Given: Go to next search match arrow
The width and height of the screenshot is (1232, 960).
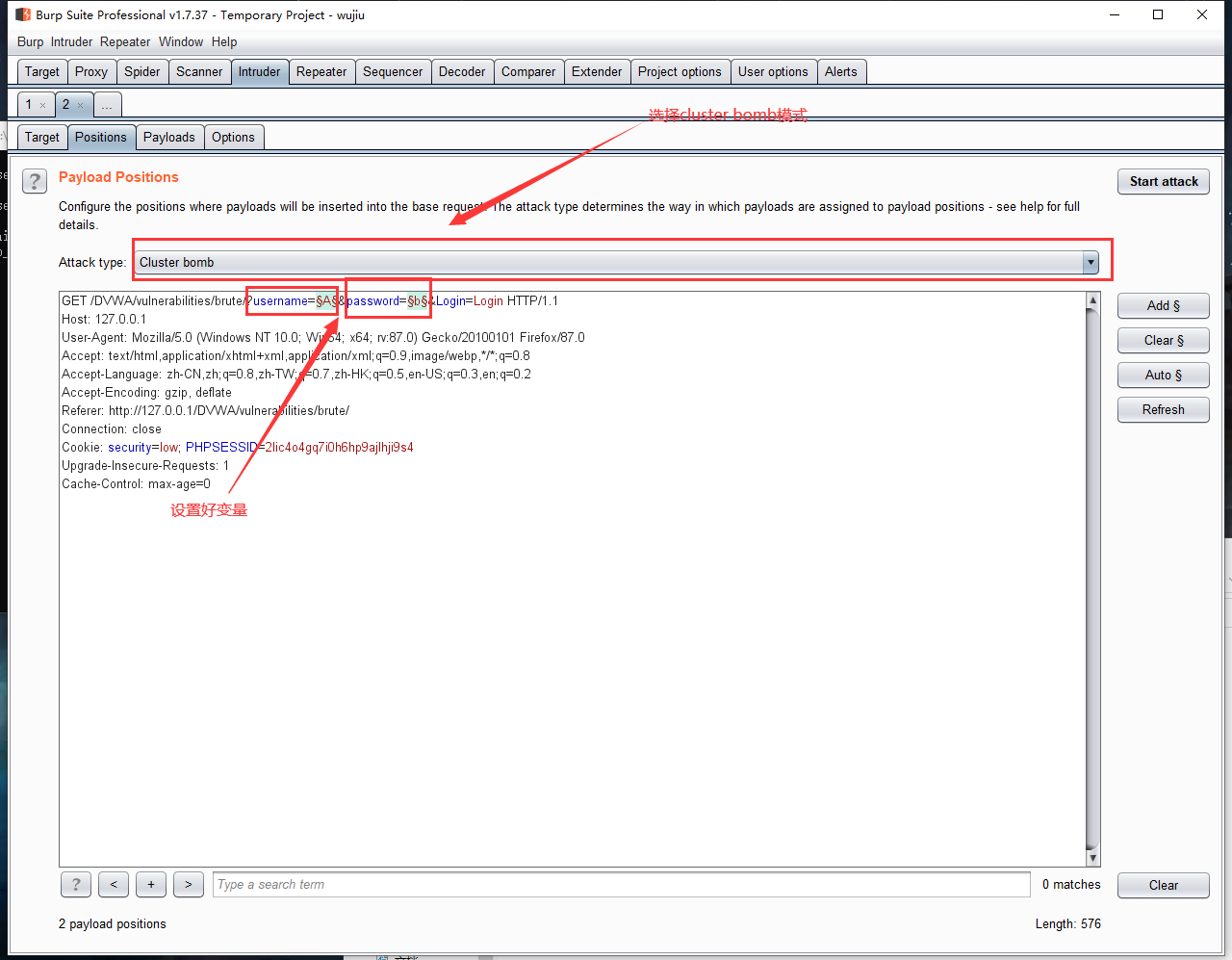Looking at the screenshot, I should (x=189, y=884).
